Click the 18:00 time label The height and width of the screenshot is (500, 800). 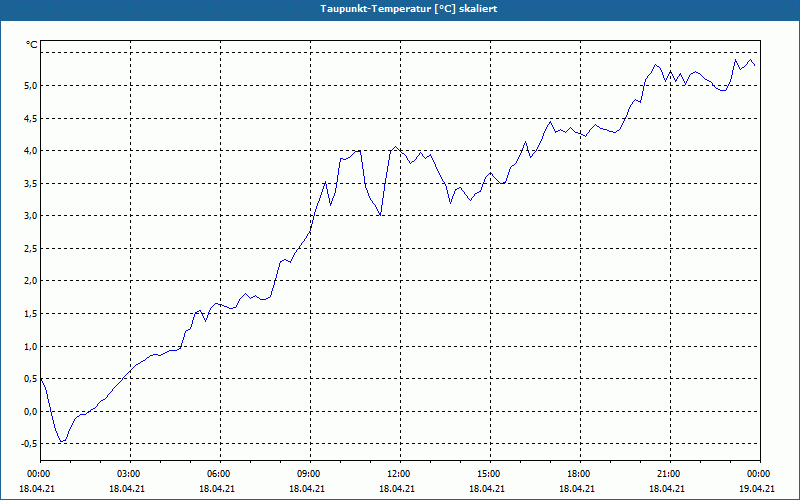[x=580, y=473]
